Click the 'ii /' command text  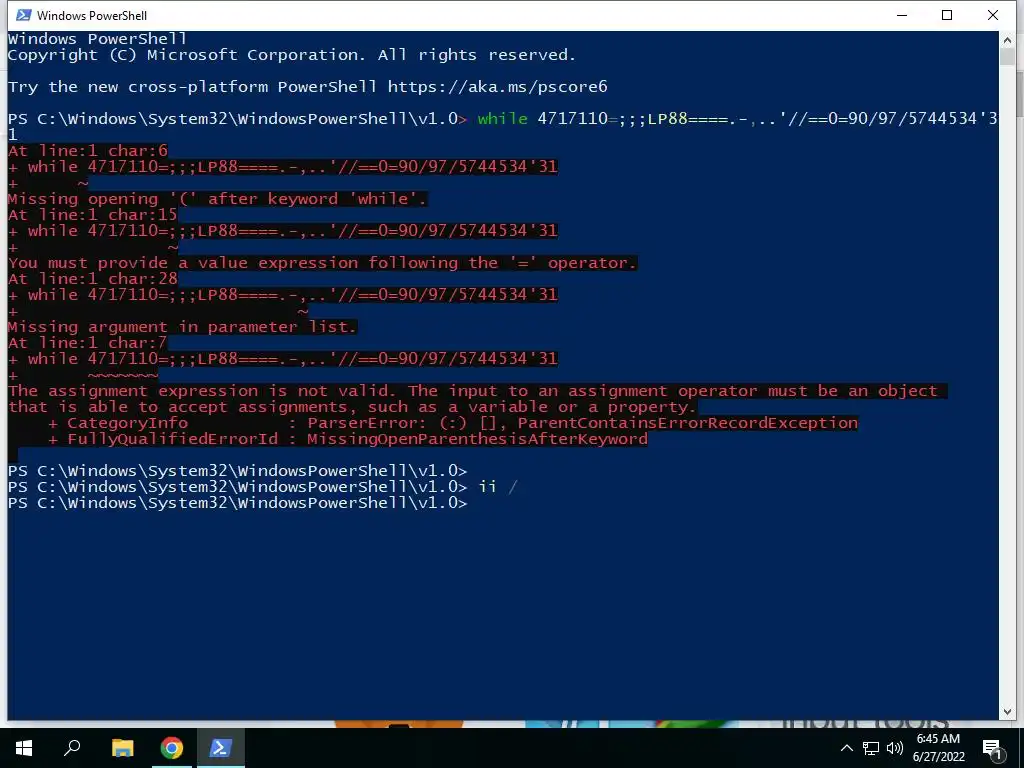coord(498,487)
